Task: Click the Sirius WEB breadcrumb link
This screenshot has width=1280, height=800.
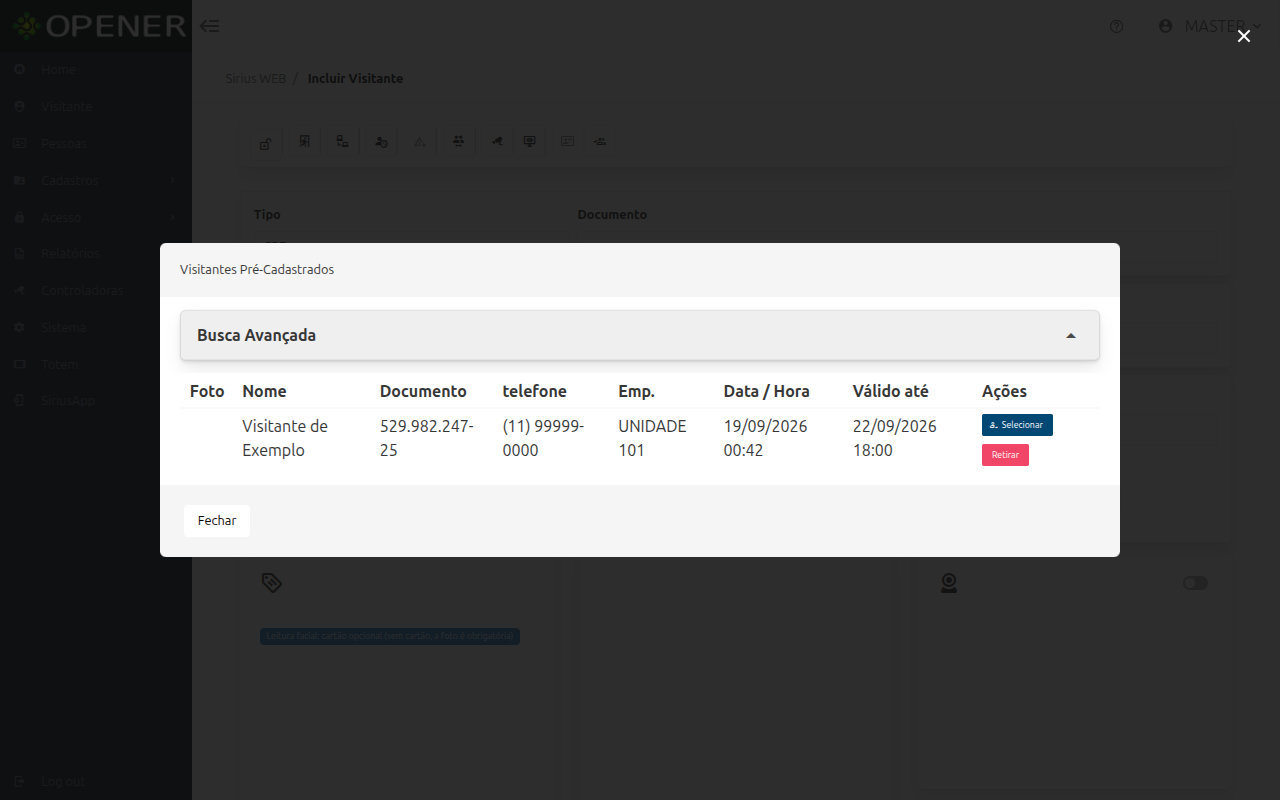Action: click(255, 78)
